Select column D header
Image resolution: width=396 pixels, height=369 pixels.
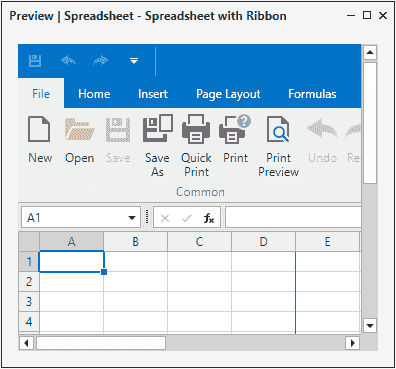tap(263, 242)
